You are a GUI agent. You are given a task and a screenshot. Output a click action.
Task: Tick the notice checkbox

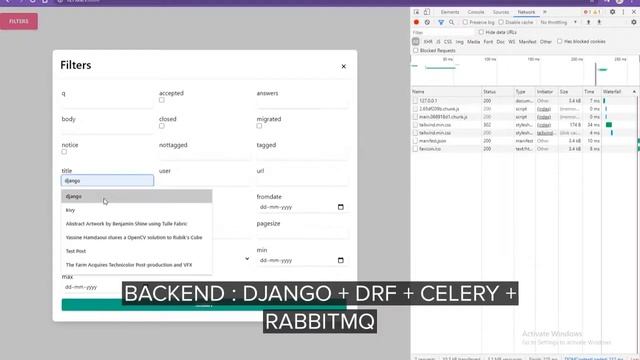point(64,152)
